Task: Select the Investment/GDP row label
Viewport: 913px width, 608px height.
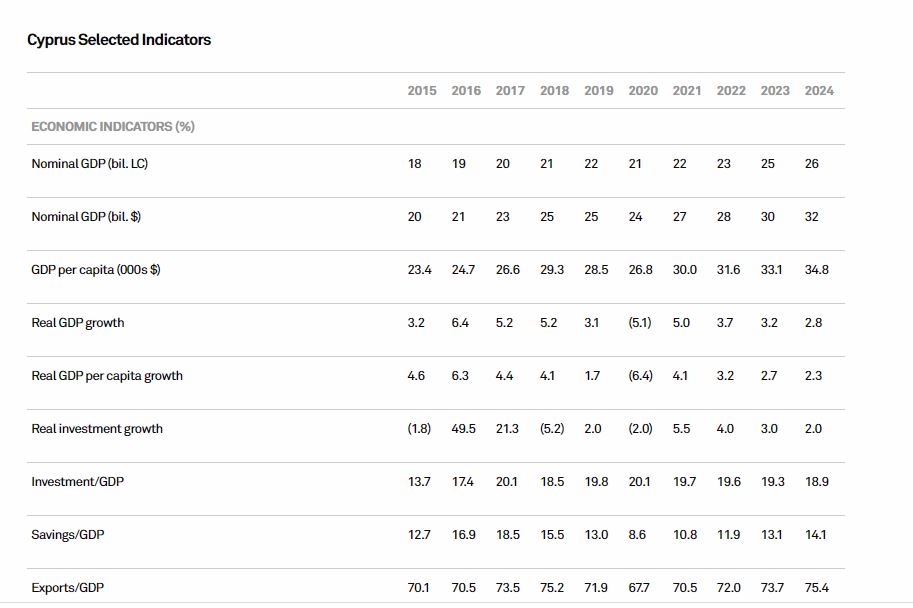Action: 78,482
